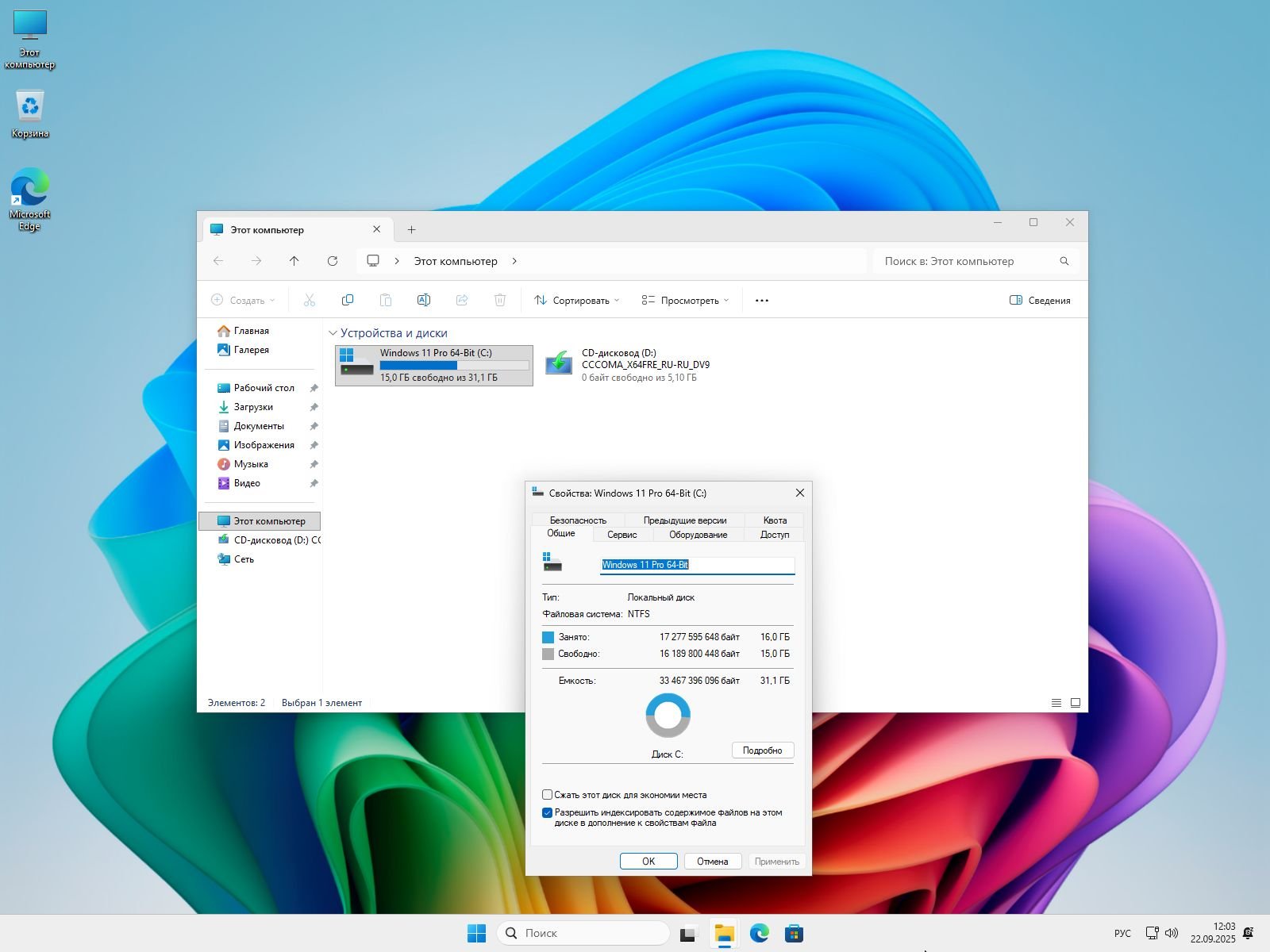The height and width of the screenshot is (952, 1270).
Task: Click the Rename icon in toolbar
Action: tap(423, 300)
